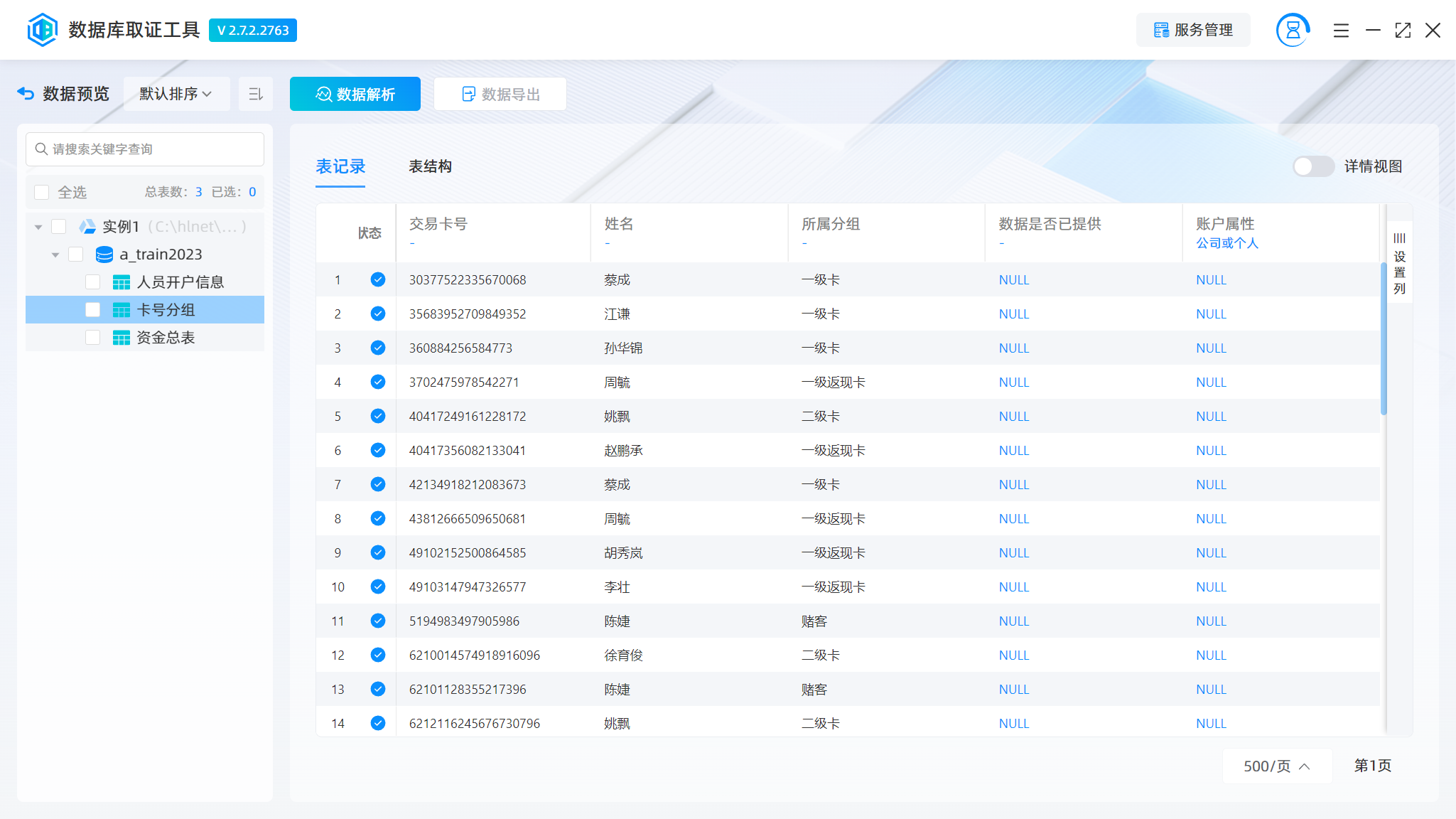The width and height of the screenshot is (1456, 819).
Task: Toggle the 详情视图 detail view switch
Action: pos(1313,166)
